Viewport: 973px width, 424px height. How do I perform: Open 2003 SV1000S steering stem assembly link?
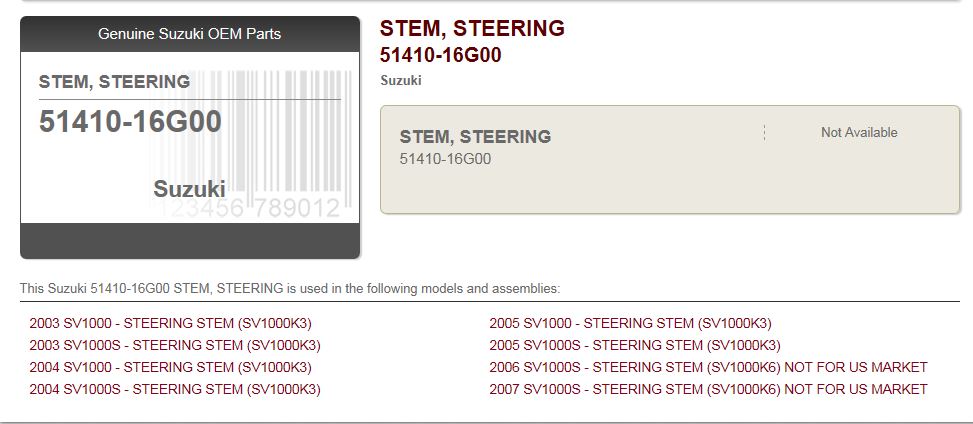[175, 345]
